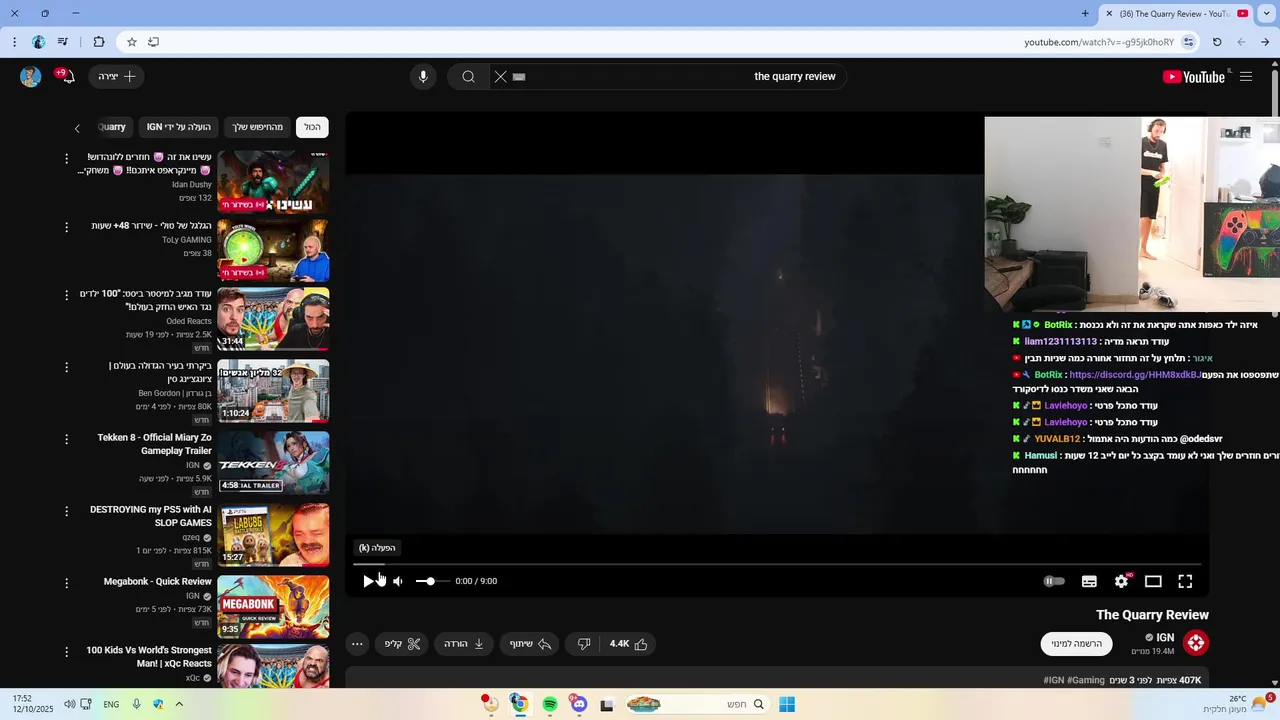The height and width of the screenshot is (720, 1280).
Task: Toggle the autoplay switch in player
Action: tap(1054, 581)
